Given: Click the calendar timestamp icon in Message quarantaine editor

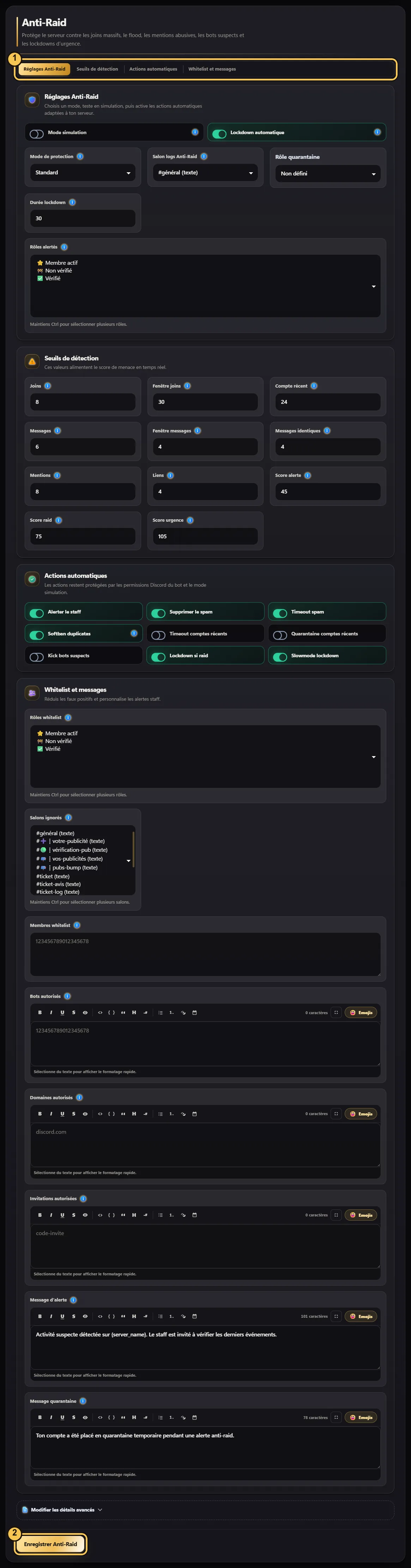Looking at the screenshot, I should tap(194, 1417).
